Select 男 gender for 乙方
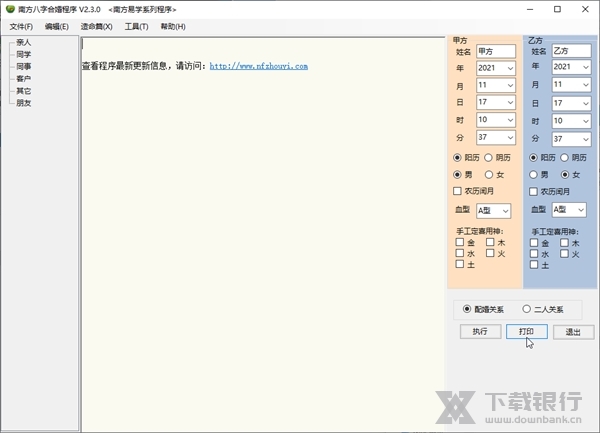 point(533,175)
